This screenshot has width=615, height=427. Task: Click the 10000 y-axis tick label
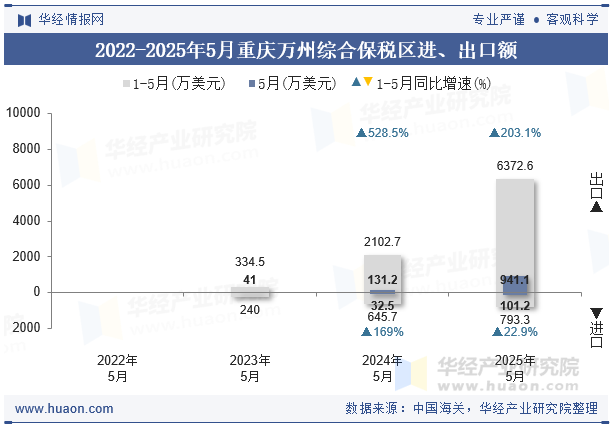[23, 113]
